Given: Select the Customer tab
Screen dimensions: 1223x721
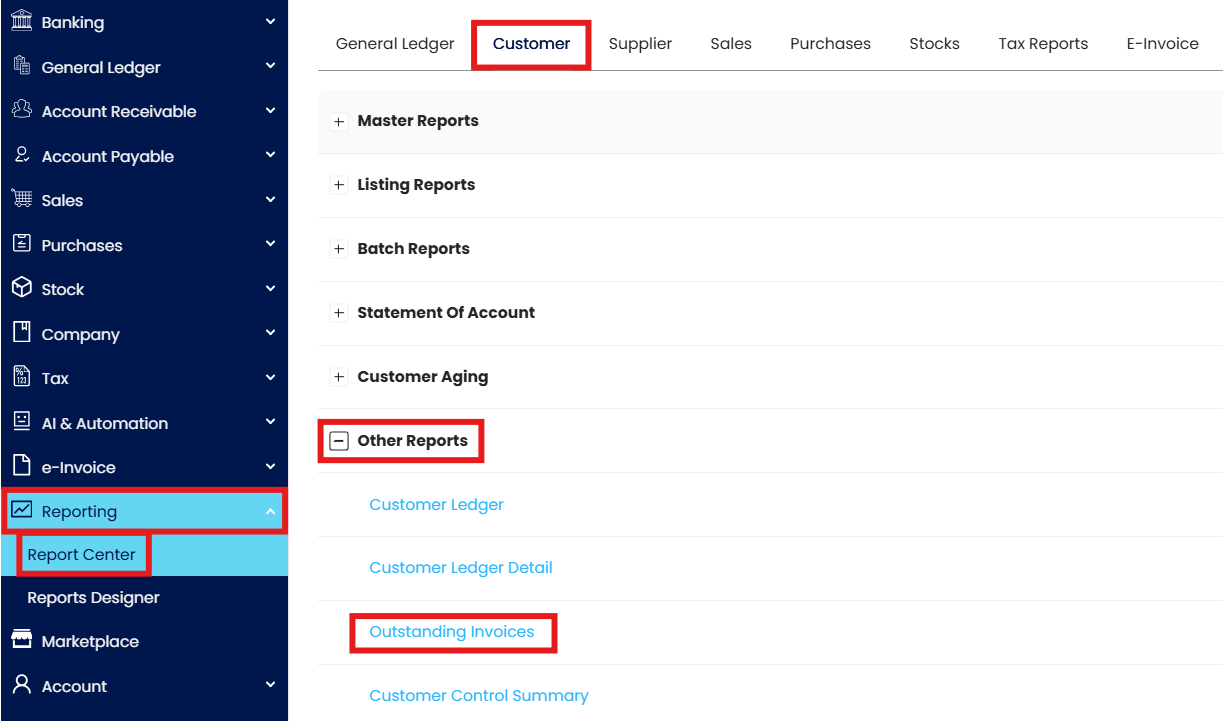Looking at the screenshot, I should coord(531,44).
